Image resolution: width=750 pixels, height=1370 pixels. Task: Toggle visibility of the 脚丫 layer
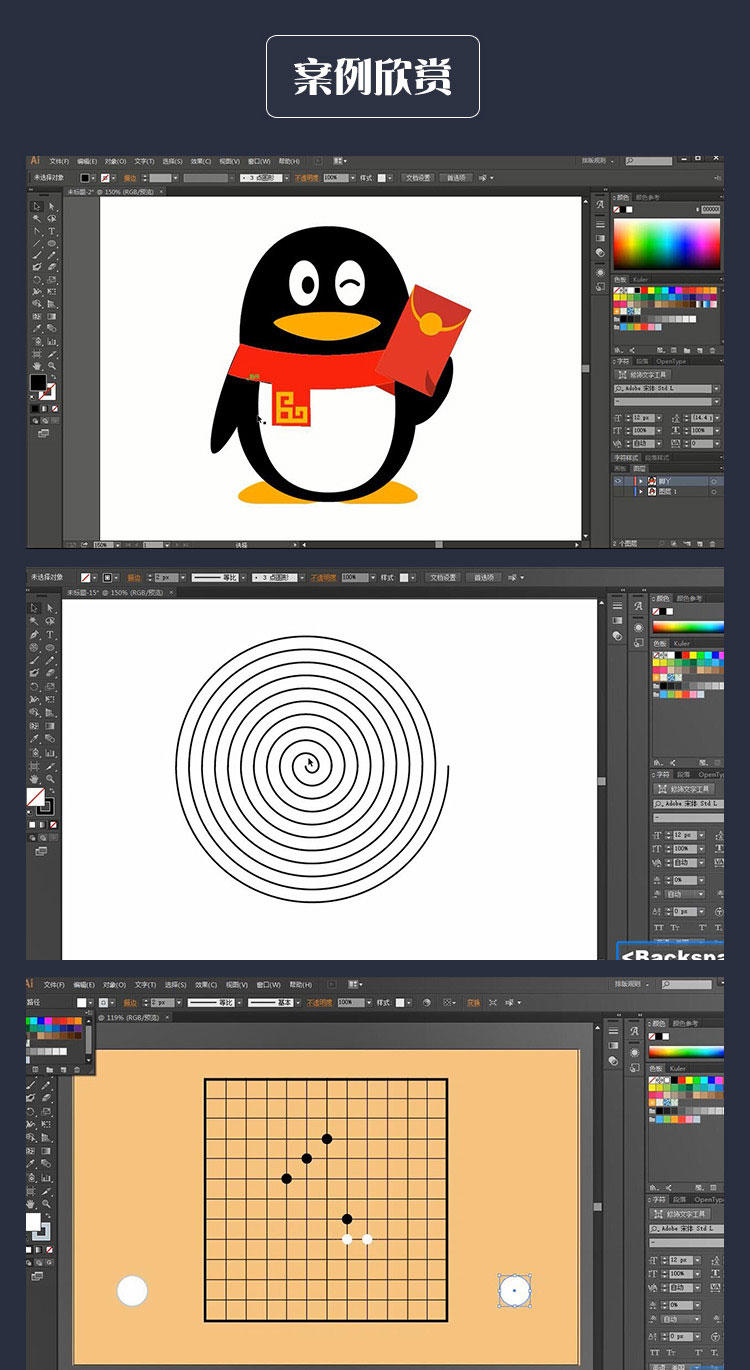pyautogui.click(x=618, y=481)
